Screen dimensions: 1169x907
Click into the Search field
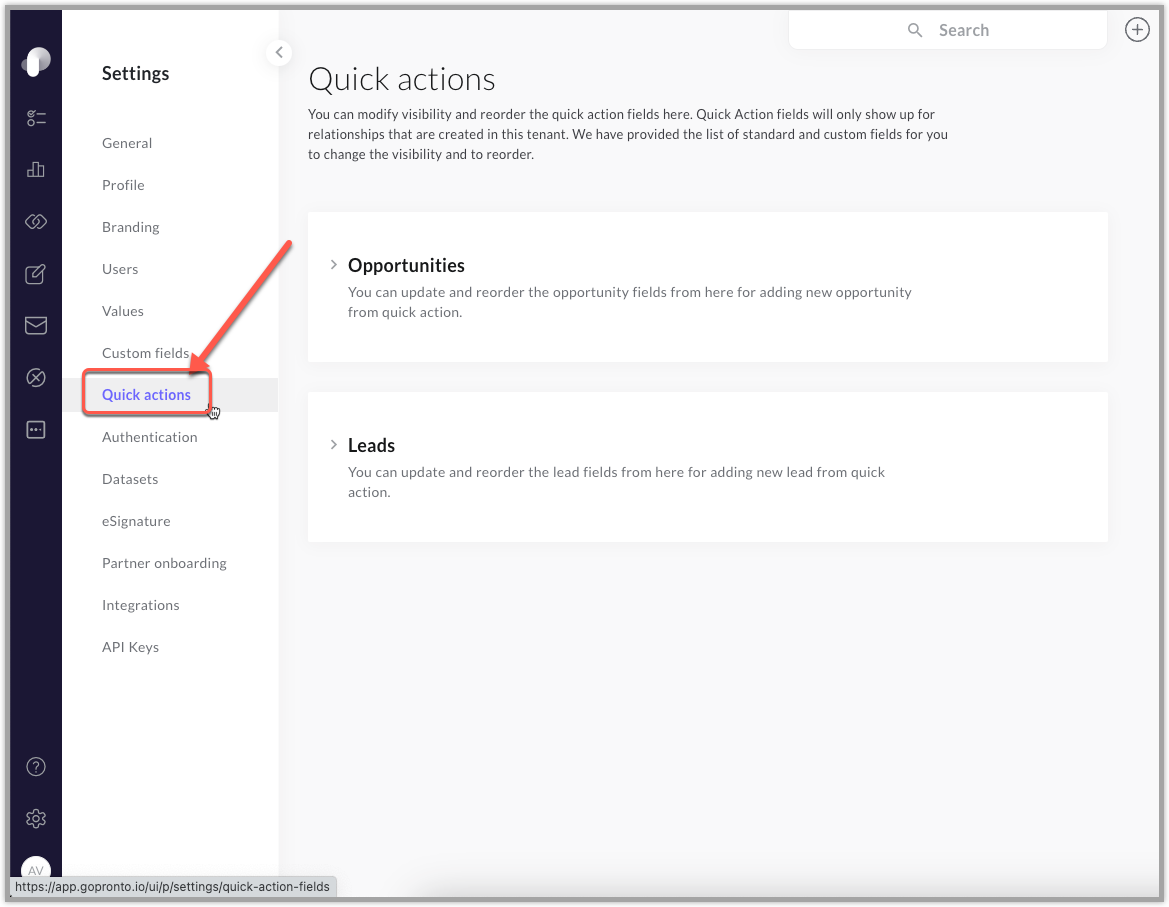pos(948,30)
